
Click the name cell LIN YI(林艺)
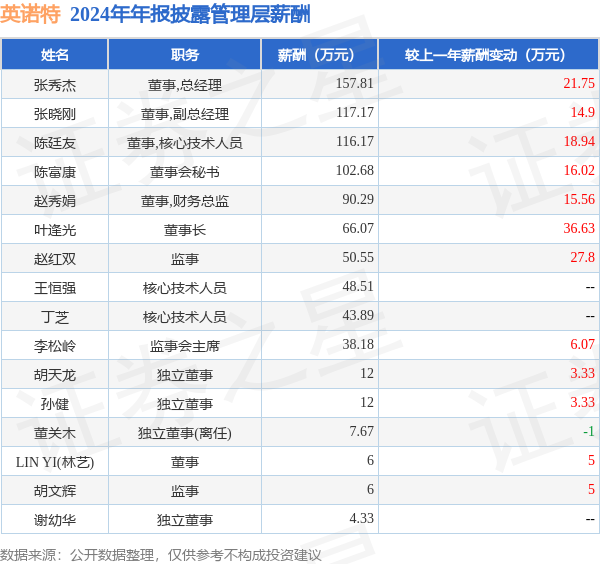[x=55, y=462]
